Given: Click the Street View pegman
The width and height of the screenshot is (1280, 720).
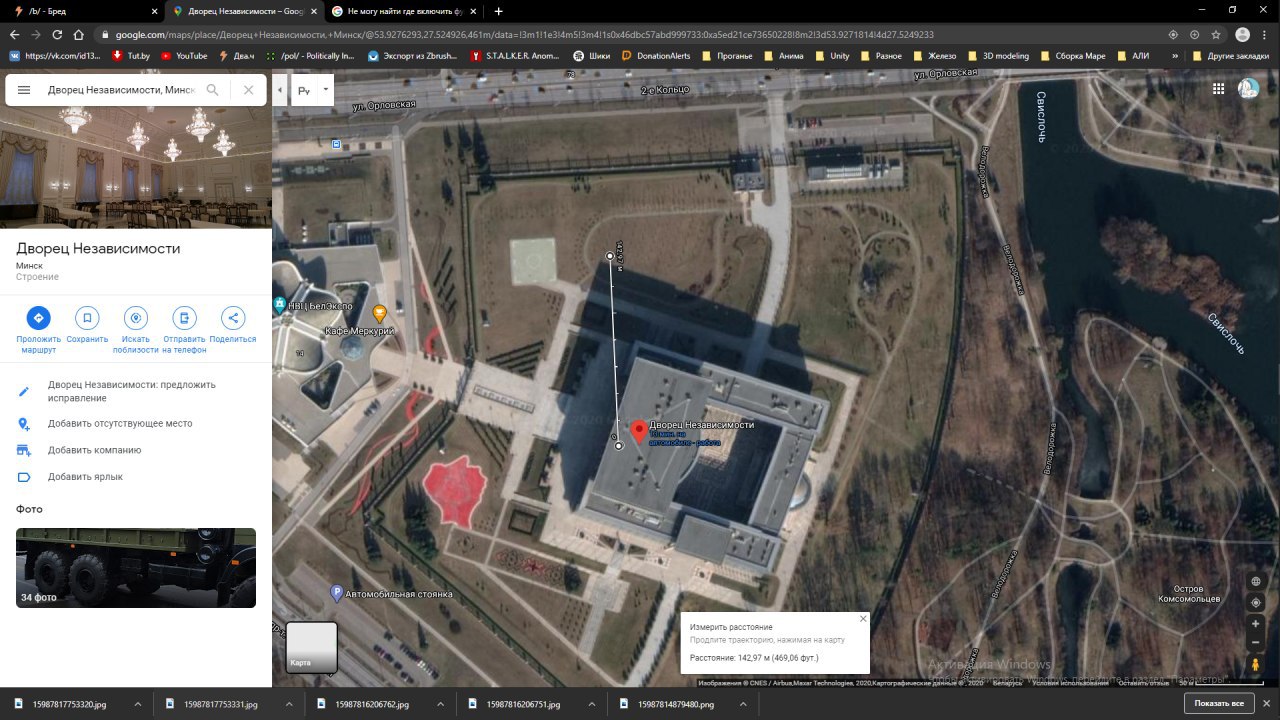Looking at the screenshot, I should tap(1256, 664).
